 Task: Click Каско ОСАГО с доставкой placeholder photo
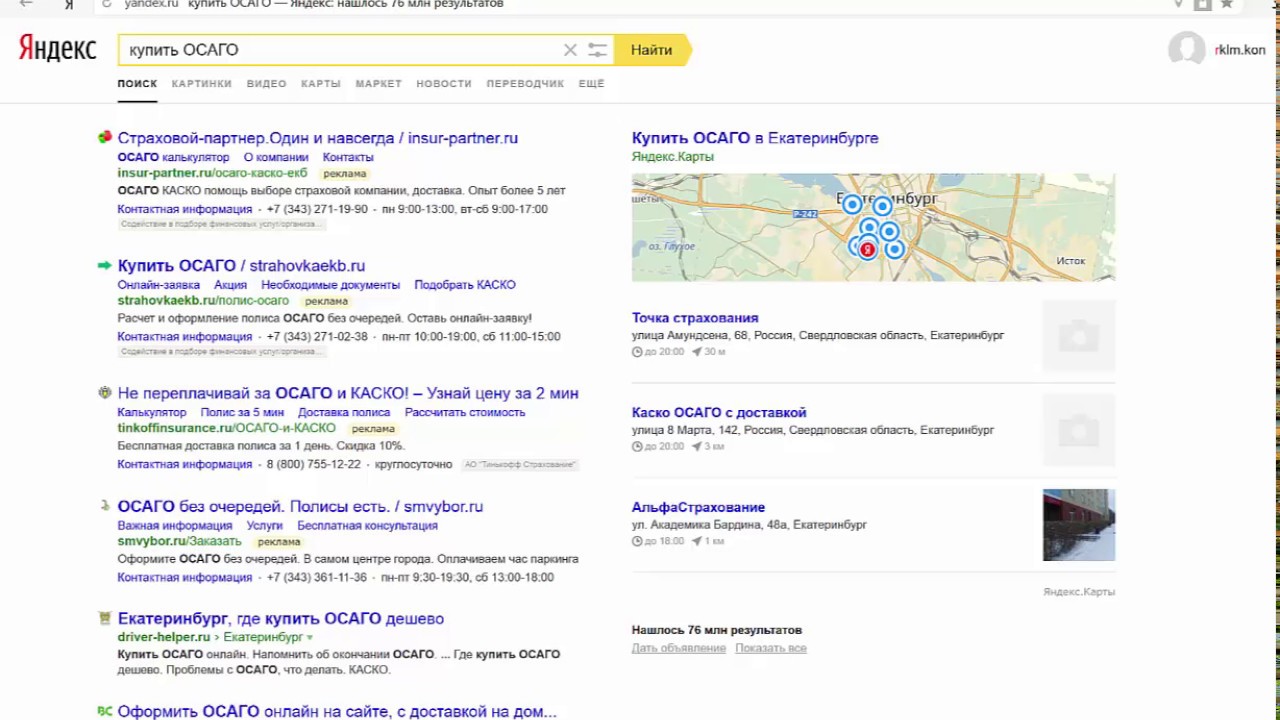pyautogui.click(x=1079, y=431)
